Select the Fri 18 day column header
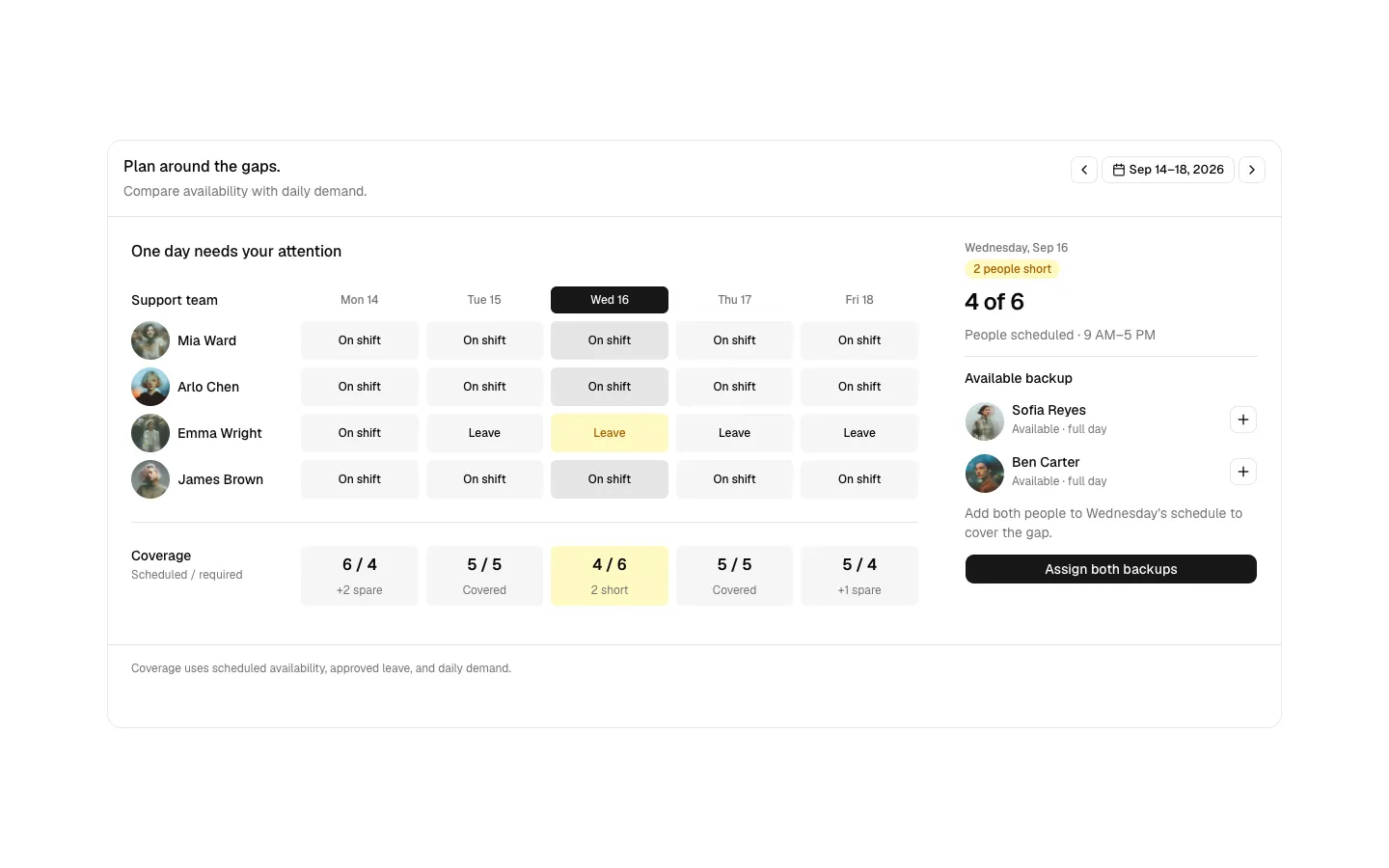1389x868 pixels. click(859, 300)
